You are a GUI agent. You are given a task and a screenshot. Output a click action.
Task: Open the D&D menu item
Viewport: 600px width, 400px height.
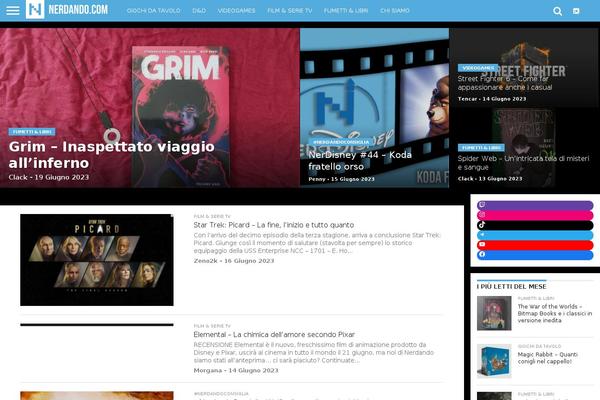pyautogui.click(x=199, y=11)
